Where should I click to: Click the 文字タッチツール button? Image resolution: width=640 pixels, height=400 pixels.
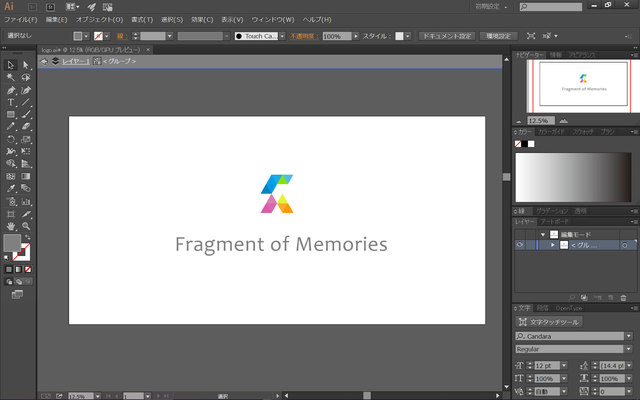coord(549,322)
